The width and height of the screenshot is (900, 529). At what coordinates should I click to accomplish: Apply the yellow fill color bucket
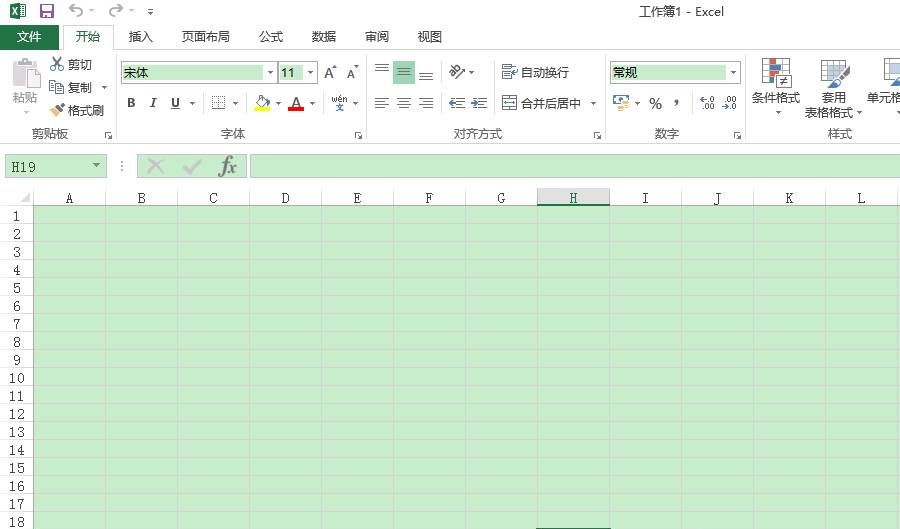click(x=262, y=103)
